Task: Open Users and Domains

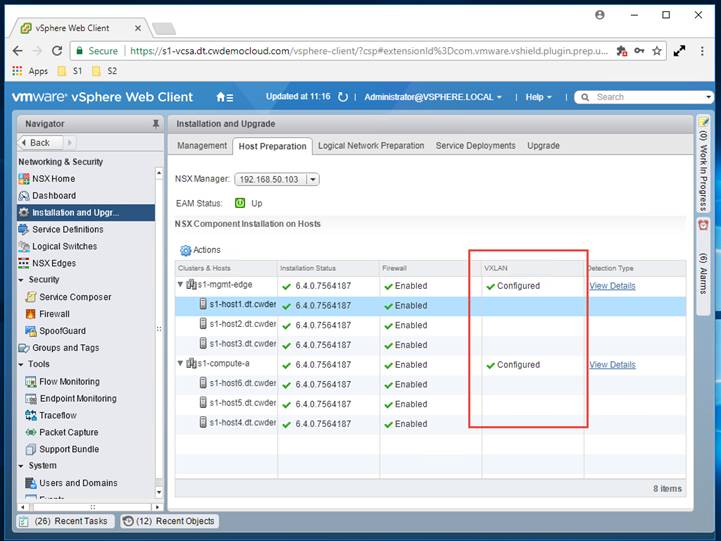Action: click(78, 483)
